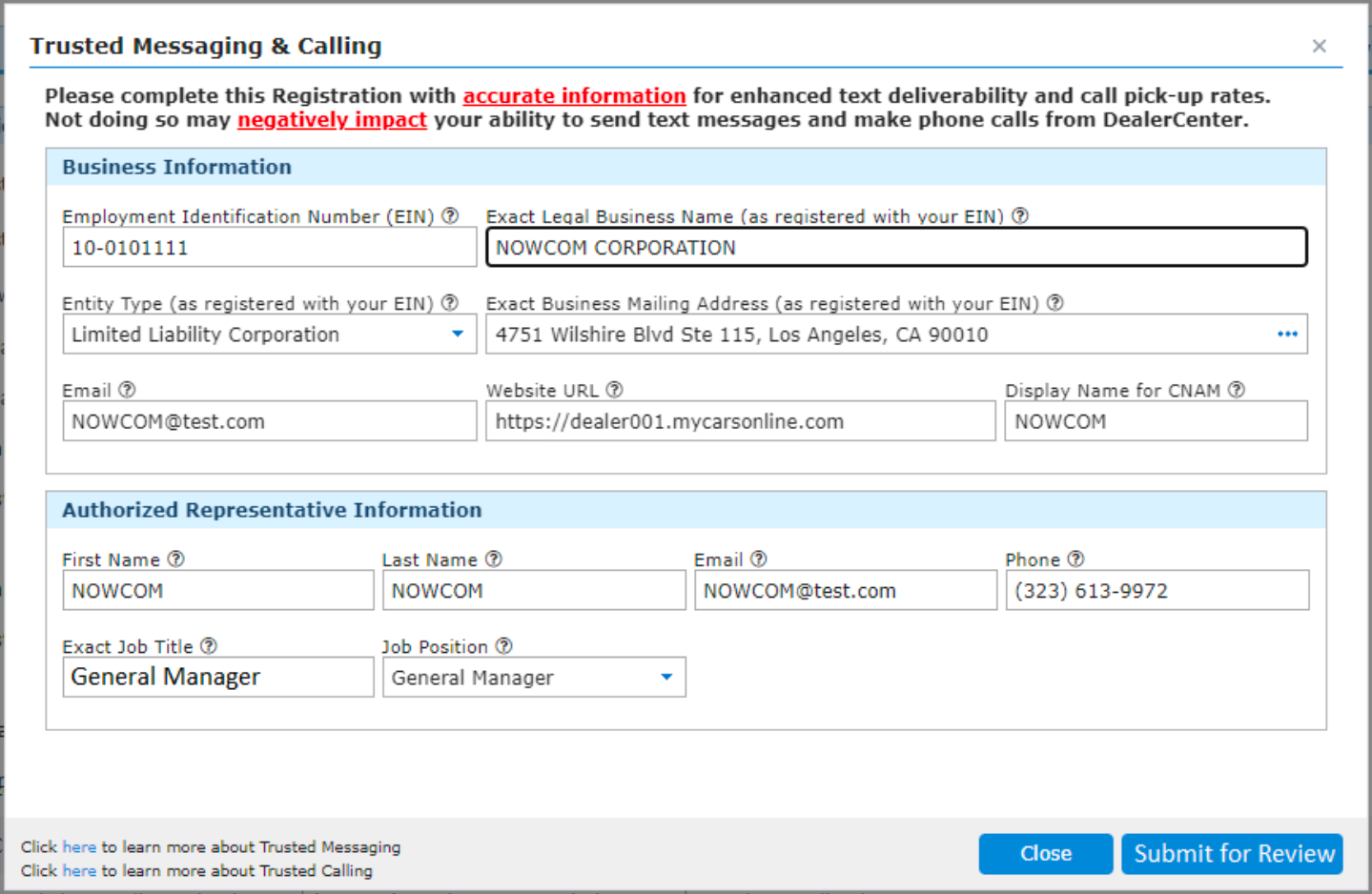Focus the business Email input field
The width and height of the screenshot is (1372, 894).
(270, 421)
